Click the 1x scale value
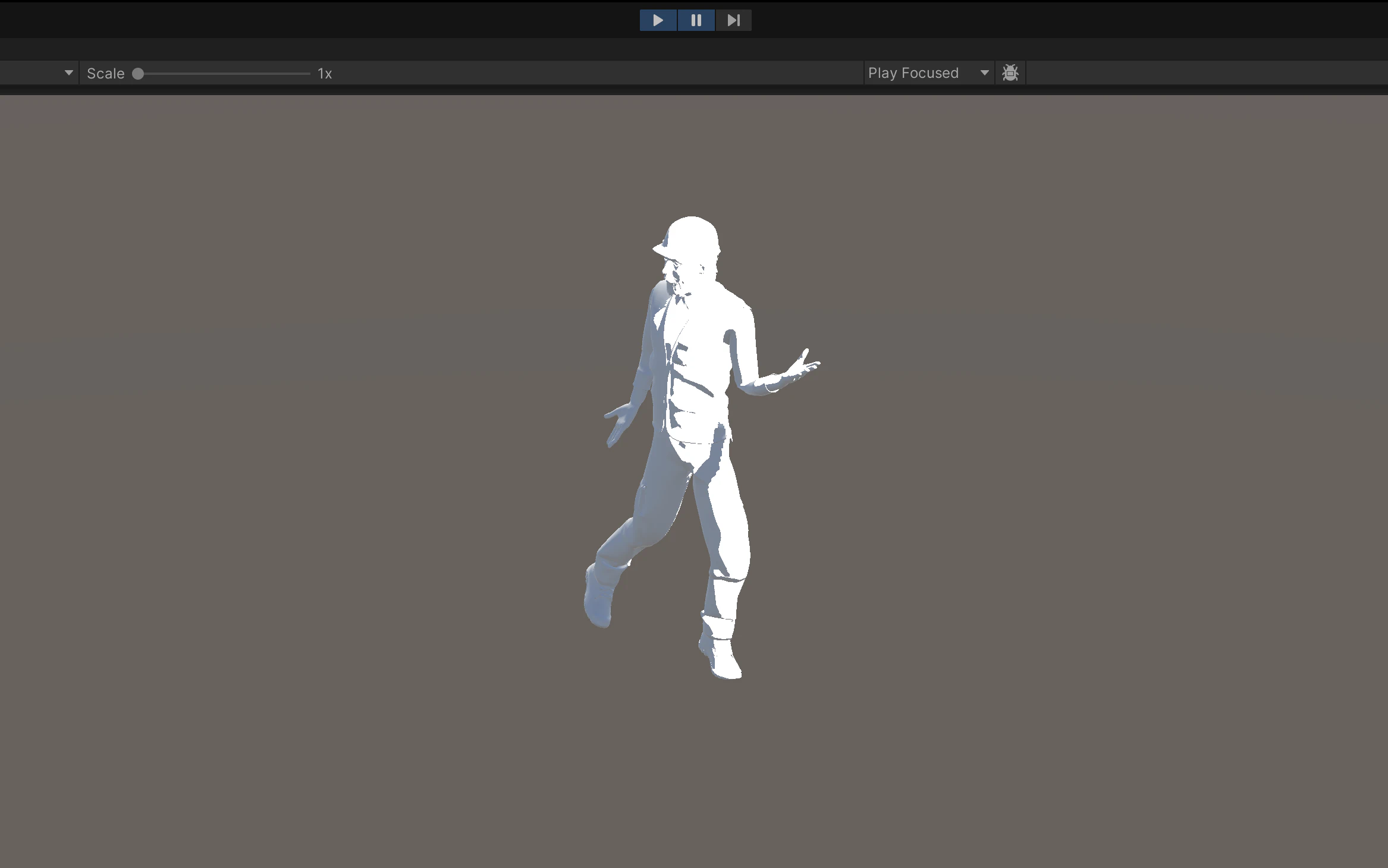Screen dimensions: 1388x868 325,74
